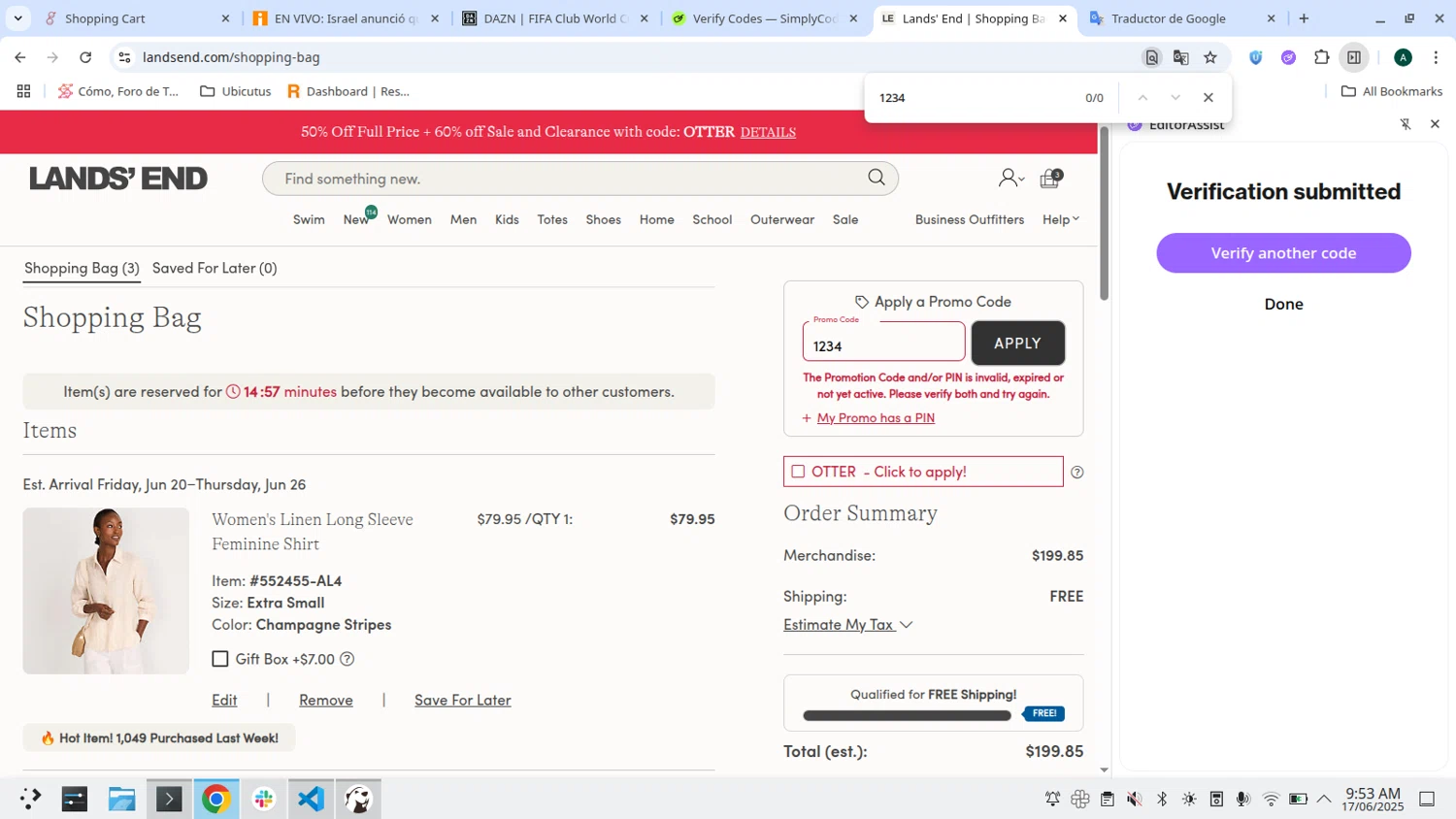This screenshot has width=1456, height=819.
Task: Click Done in EditorAssist panel
Action: (1283, 304)
